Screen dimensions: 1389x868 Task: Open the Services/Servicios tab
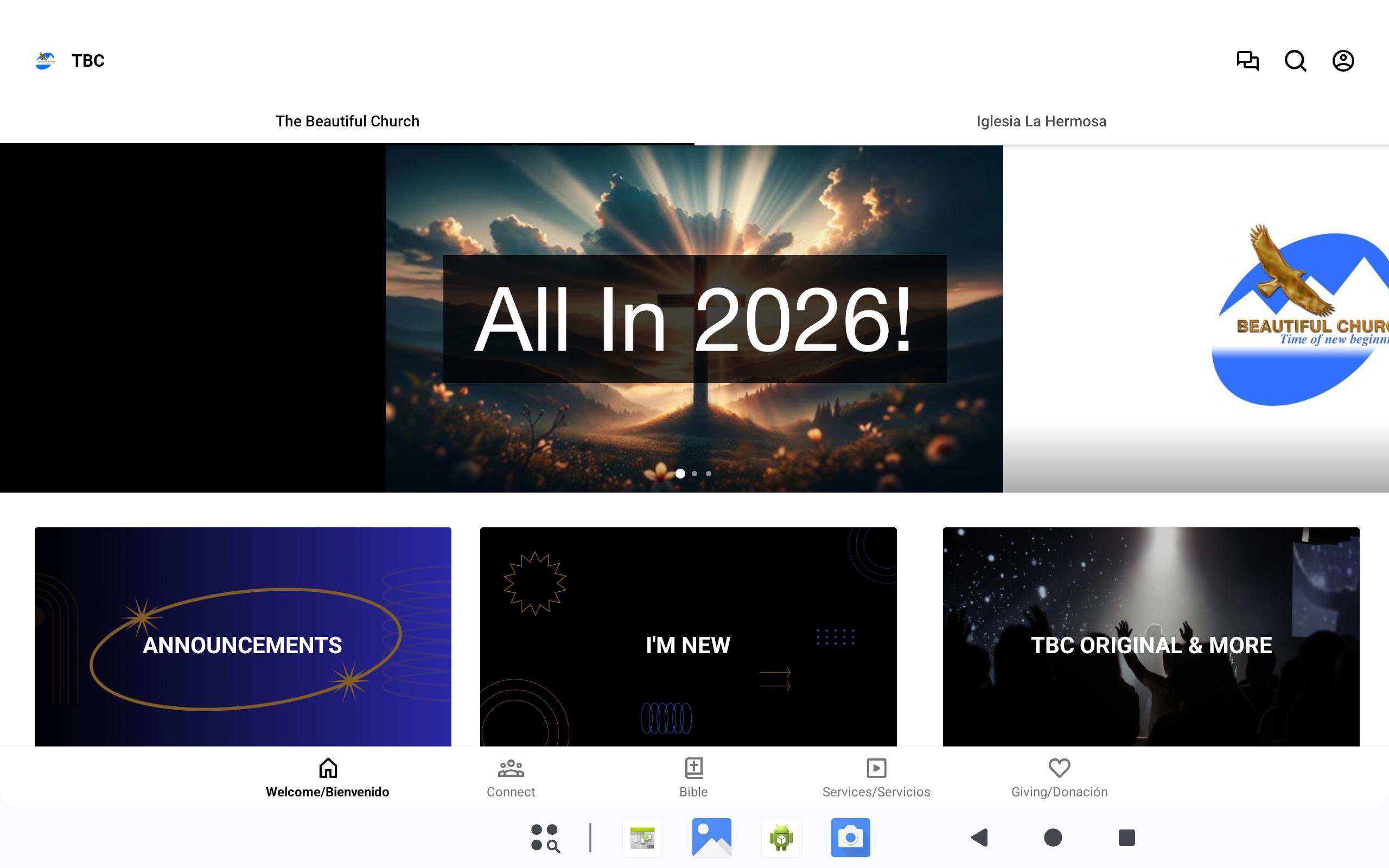876,777
